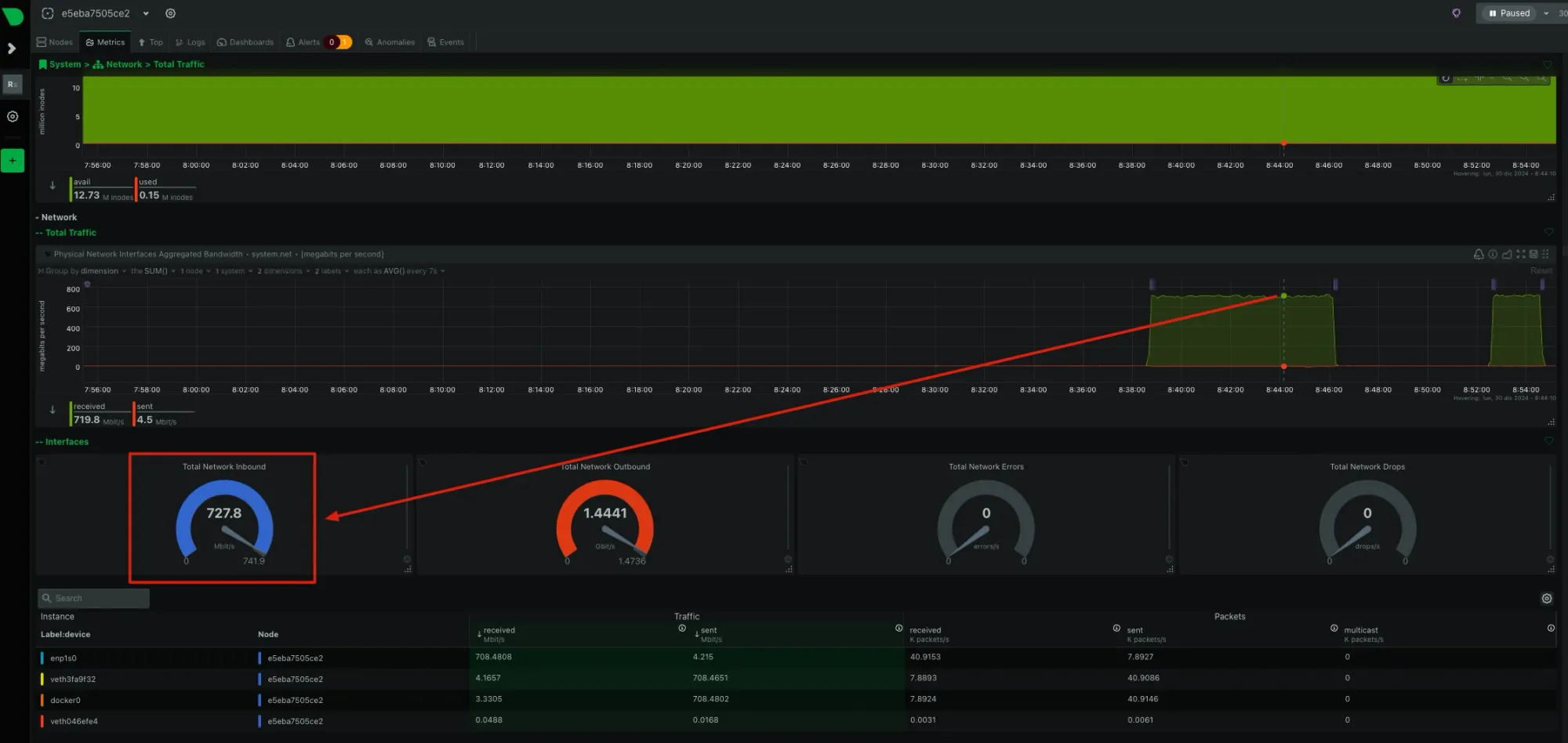The image size is (1568, 743).
Task: Click the info icon on bandwidth chart
Action: click(1493, 254)
